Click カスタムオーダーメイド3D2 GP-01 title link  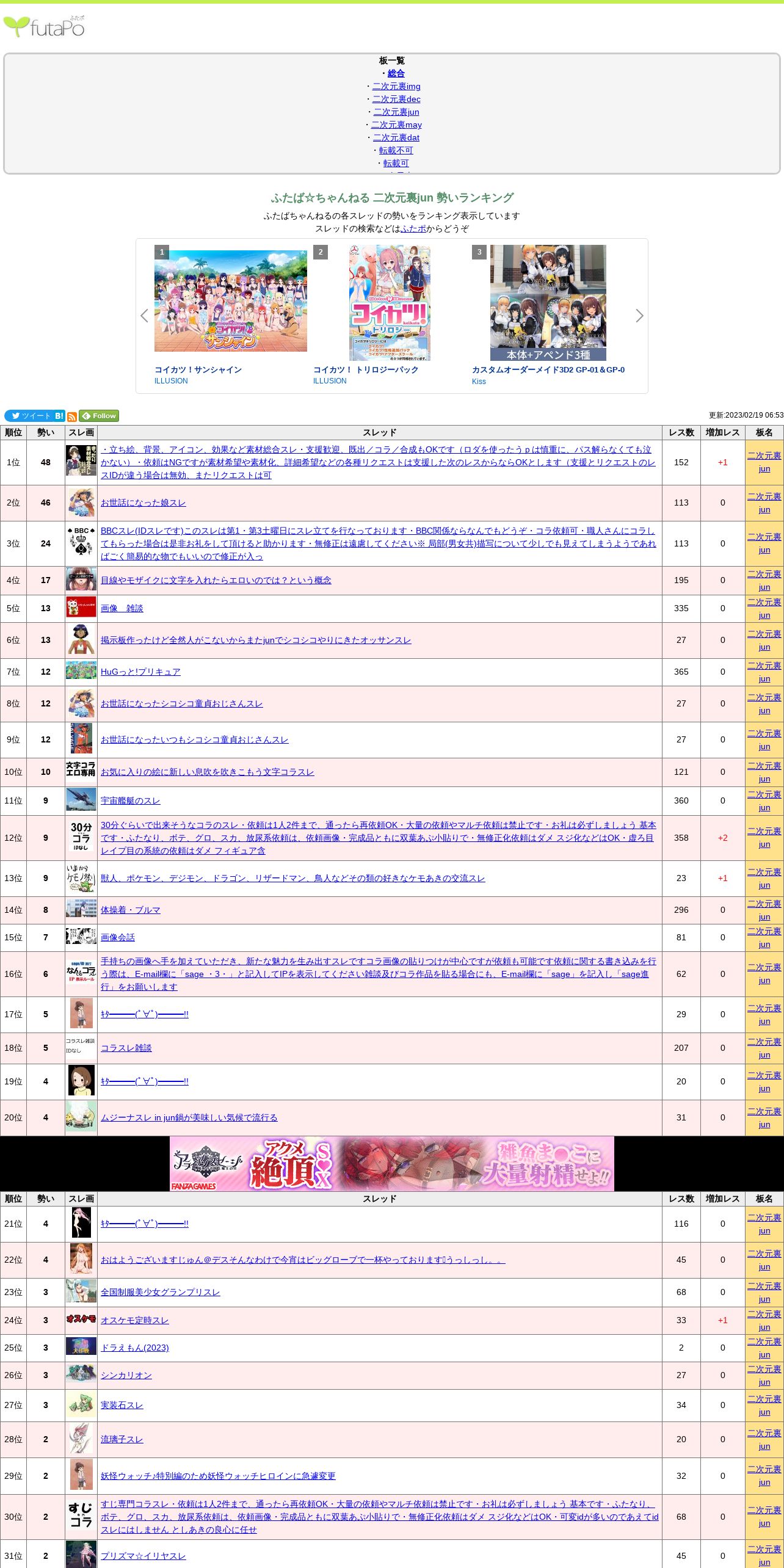coord(548,369)
